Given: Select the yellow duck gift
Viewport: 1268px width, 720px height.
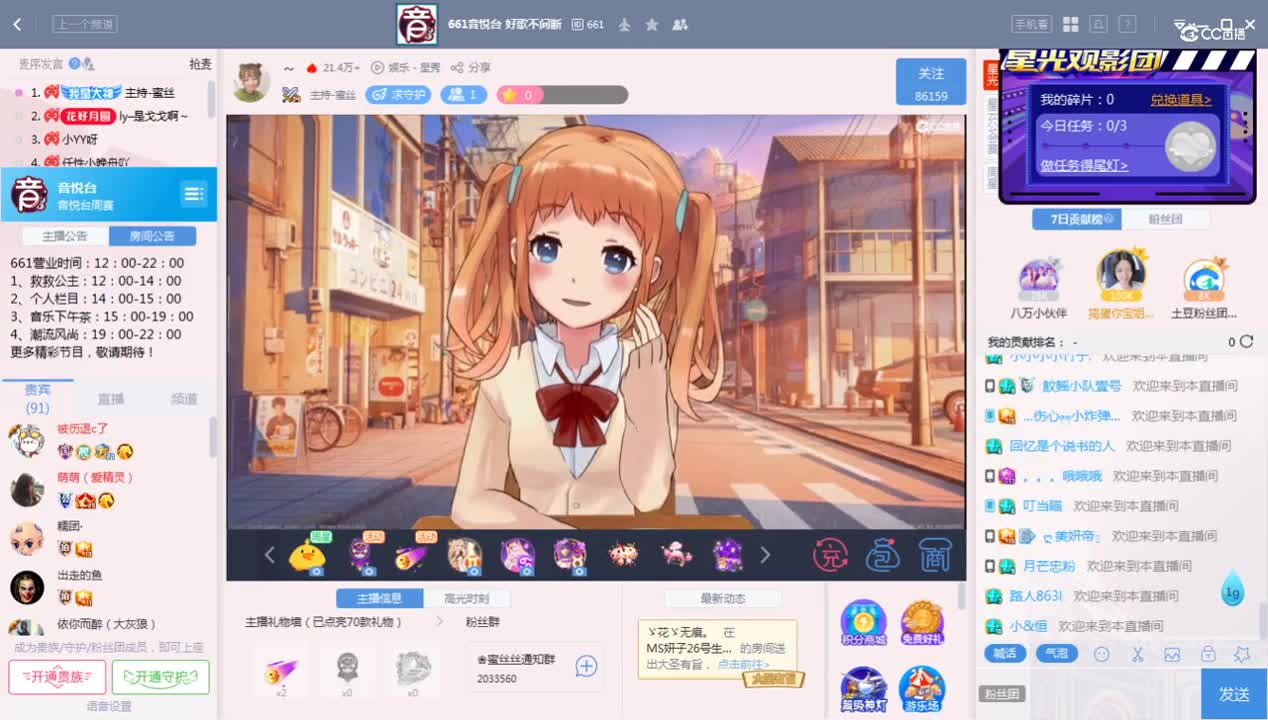Looking at the screenshot, I should [x=308, y=555].
